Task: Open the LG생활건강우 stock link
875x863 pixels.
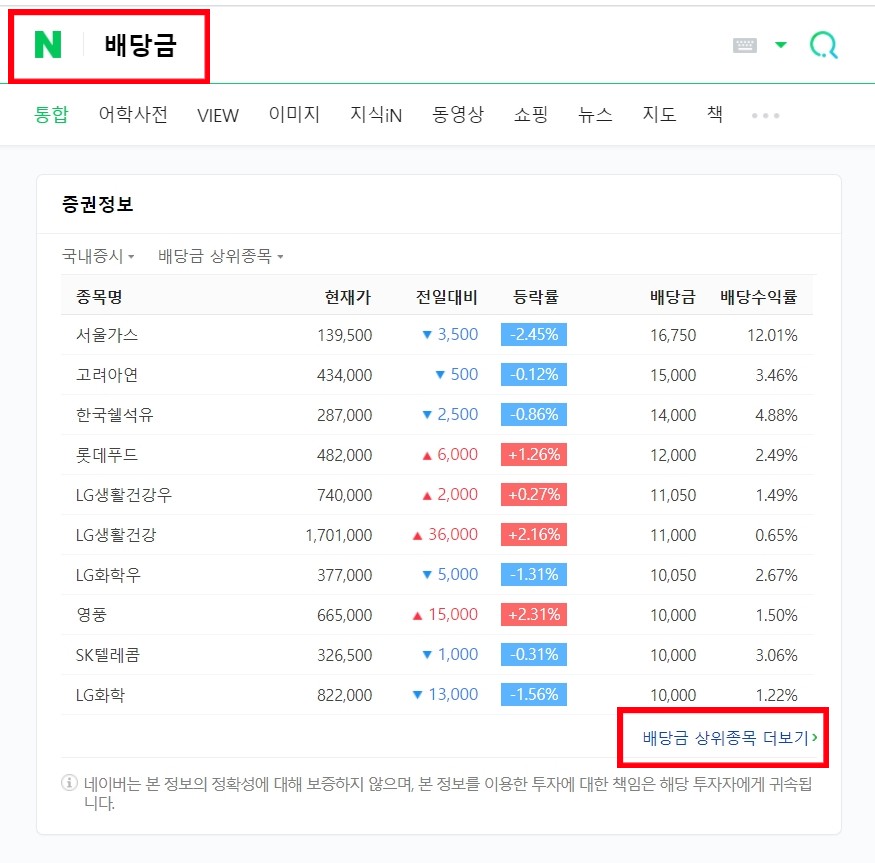Action: [123, 495]
